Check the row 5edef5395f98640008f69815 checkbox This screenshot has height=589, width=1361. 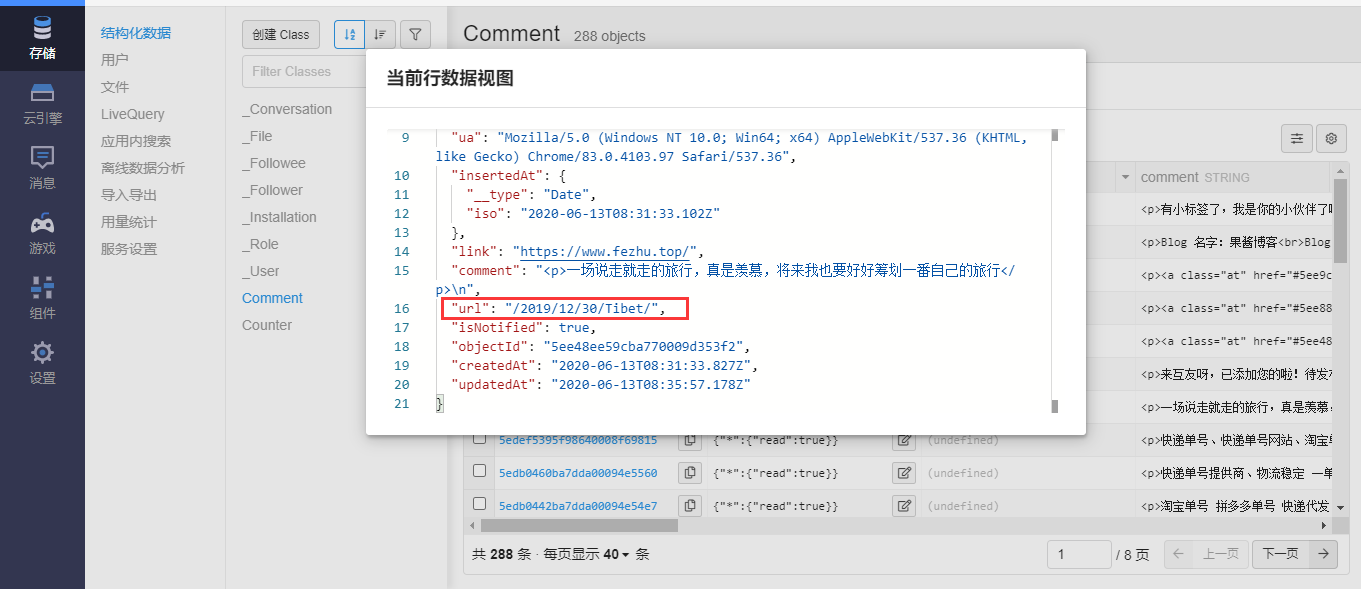(479, 438)
